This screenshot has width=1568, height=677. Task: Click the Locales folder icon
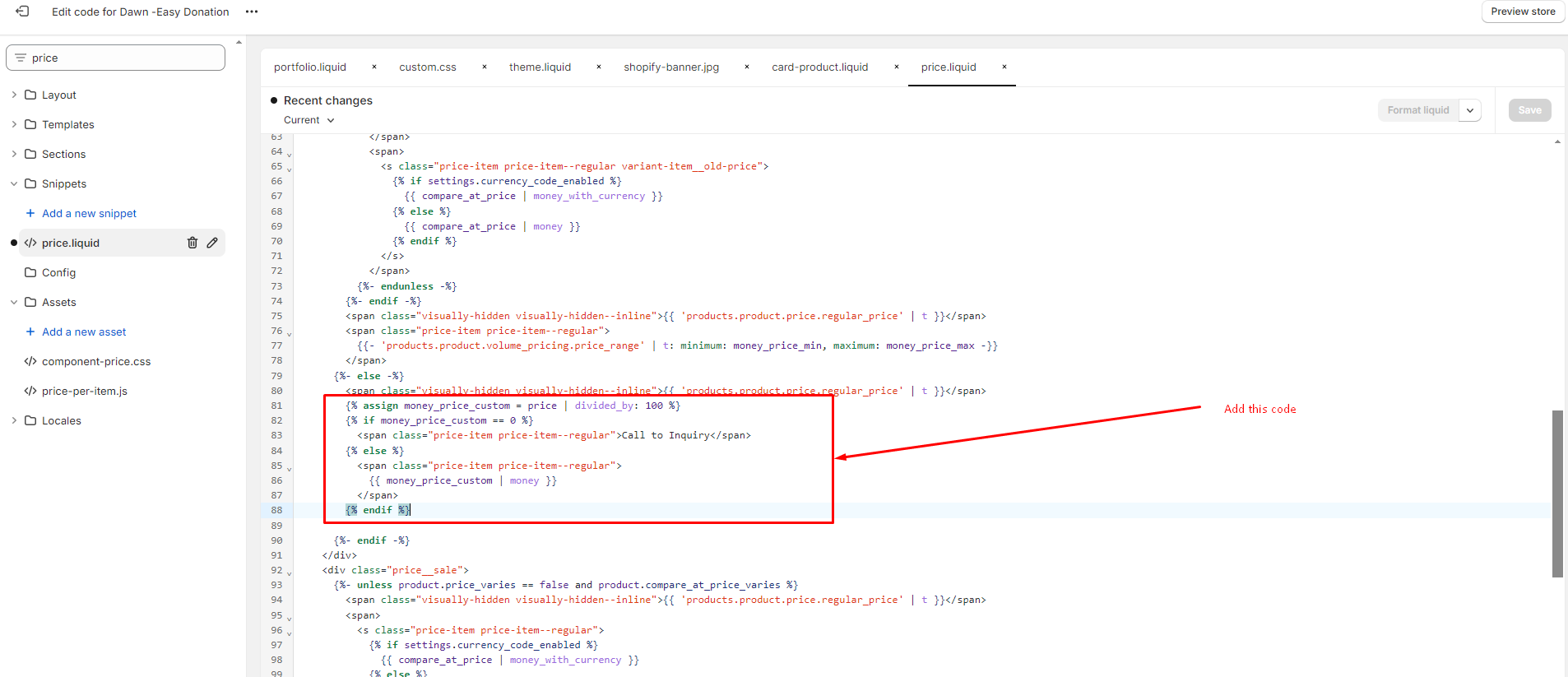pos(30,420)
